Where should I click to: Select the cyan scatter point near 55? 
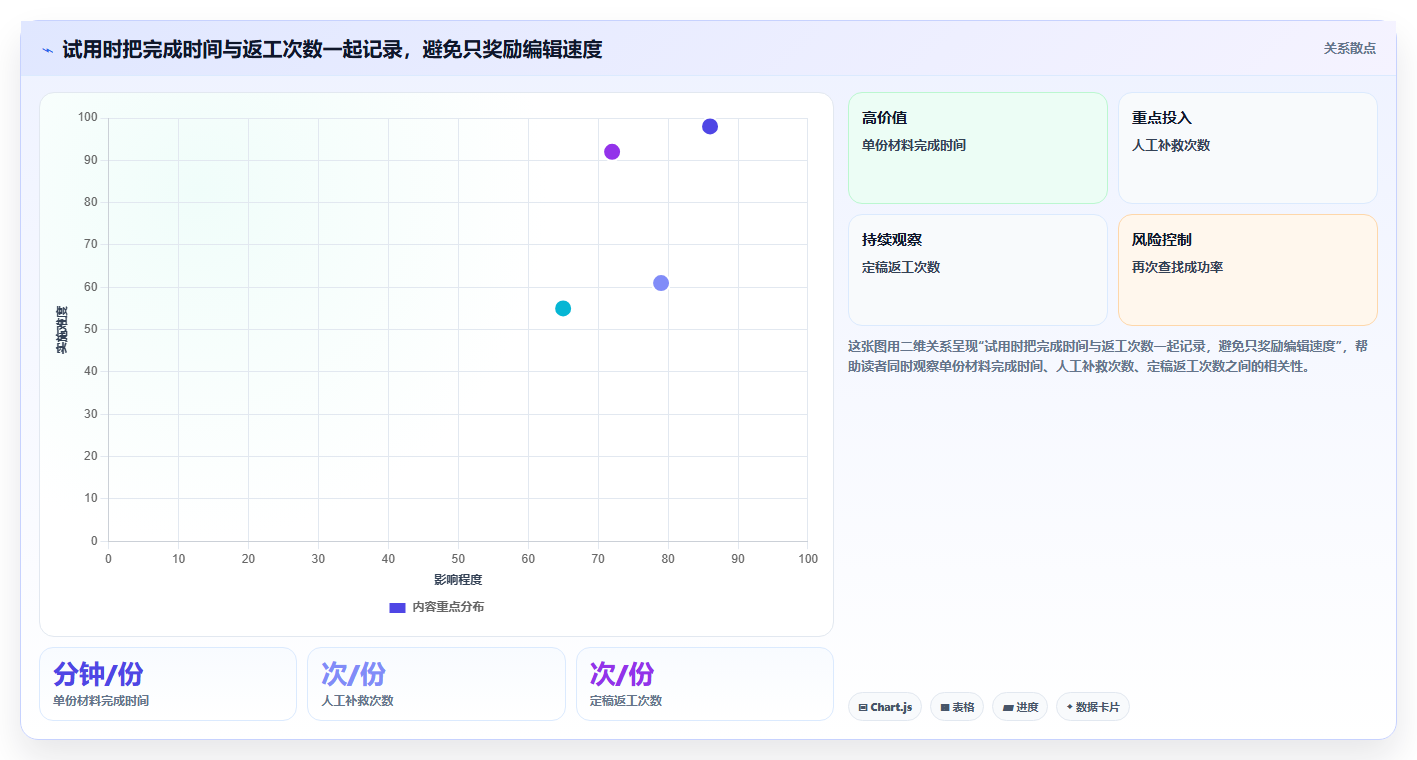click(x=563, y=308)
